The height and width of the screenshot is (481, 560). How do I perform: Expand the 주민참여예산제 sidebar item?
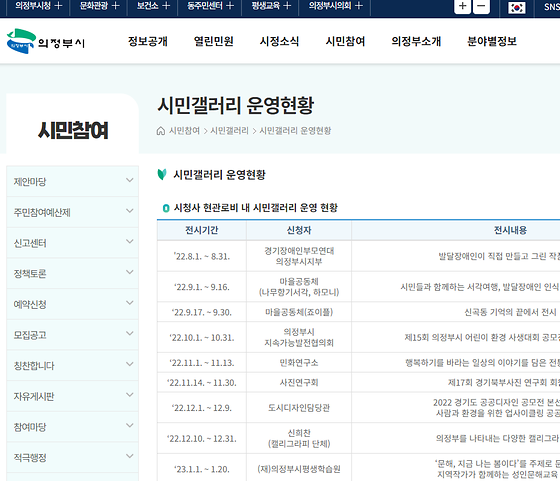[x=72, y=212]
